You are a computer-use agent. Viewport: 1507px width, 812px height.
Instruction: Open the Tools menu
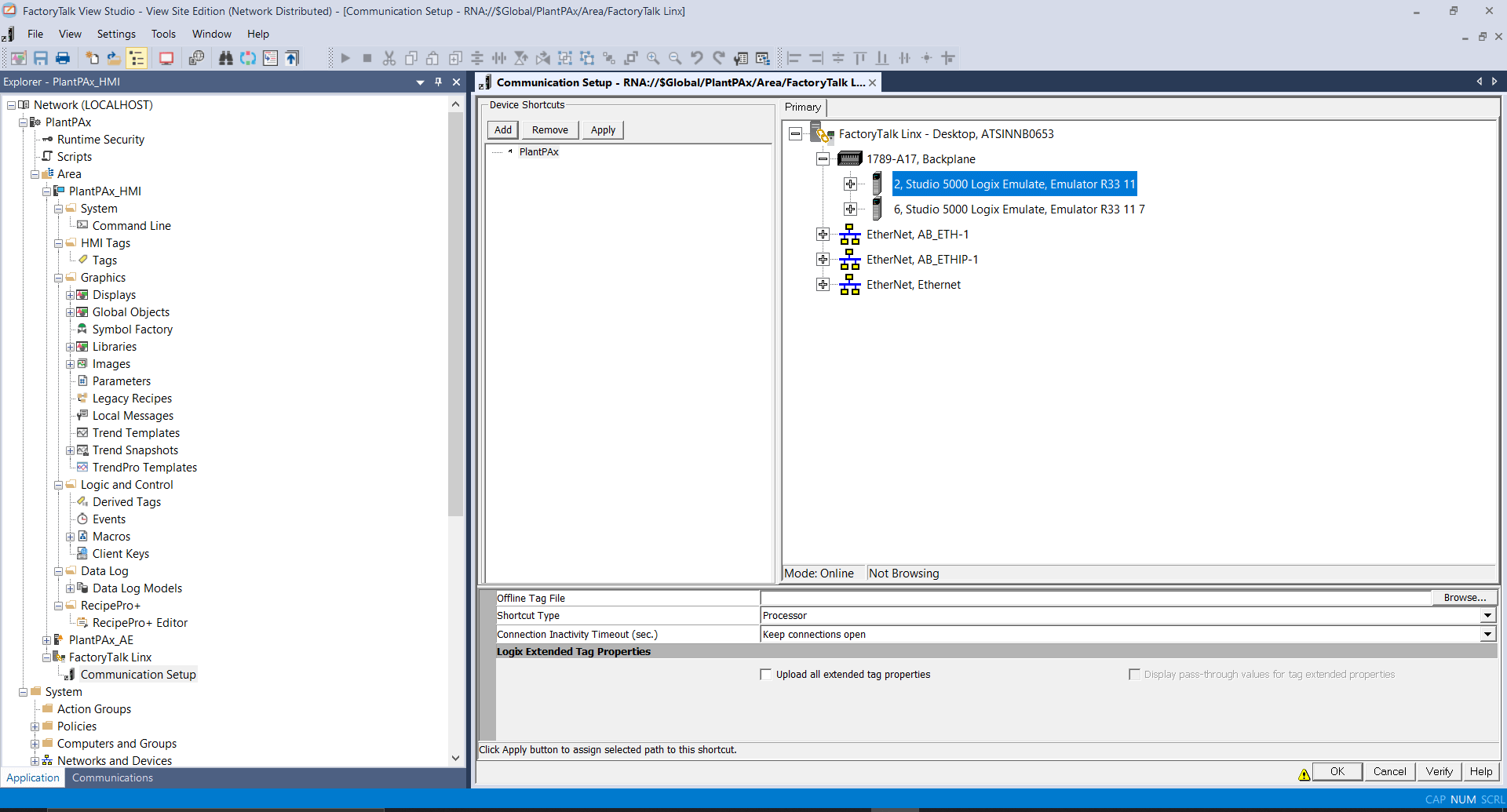(163, 34)
